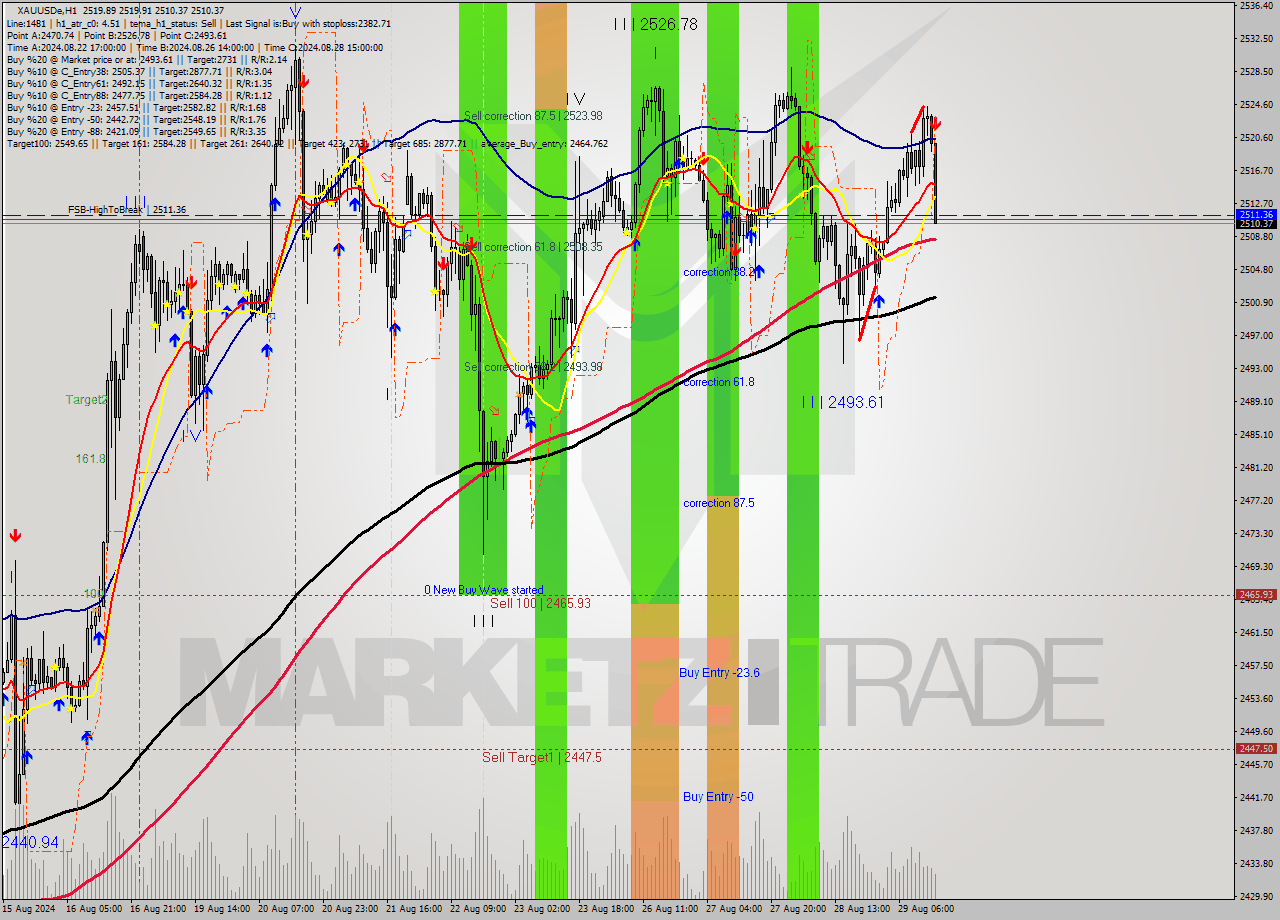Click the '15 Aug 2024' date on time axis
This screenshot has width=1280, height=920.
28,909
